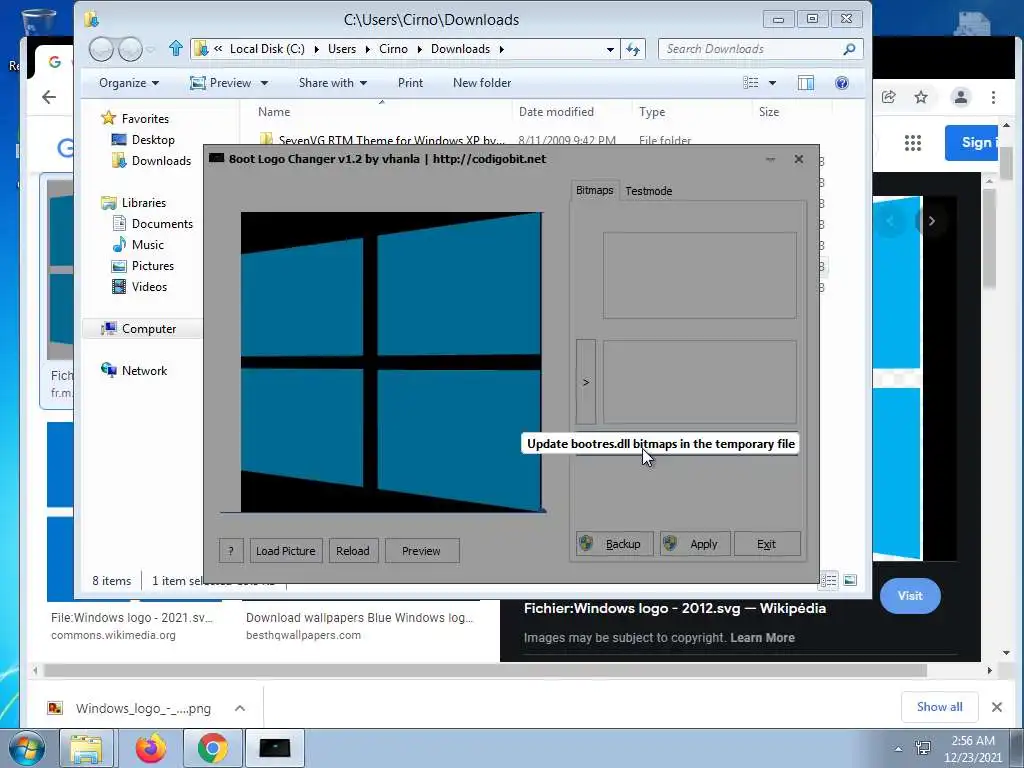
Task: Click the upper empty bitmap box
Action: [699, 275]
